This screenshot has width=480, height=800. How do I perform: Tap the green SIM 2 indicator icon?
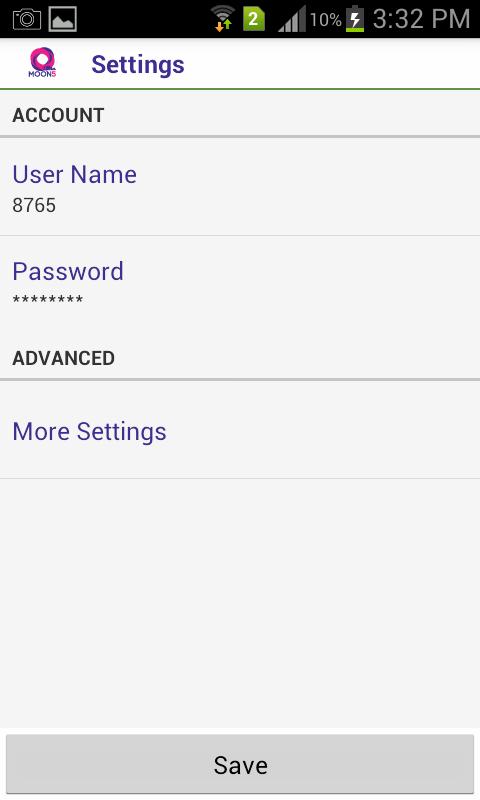254,19
